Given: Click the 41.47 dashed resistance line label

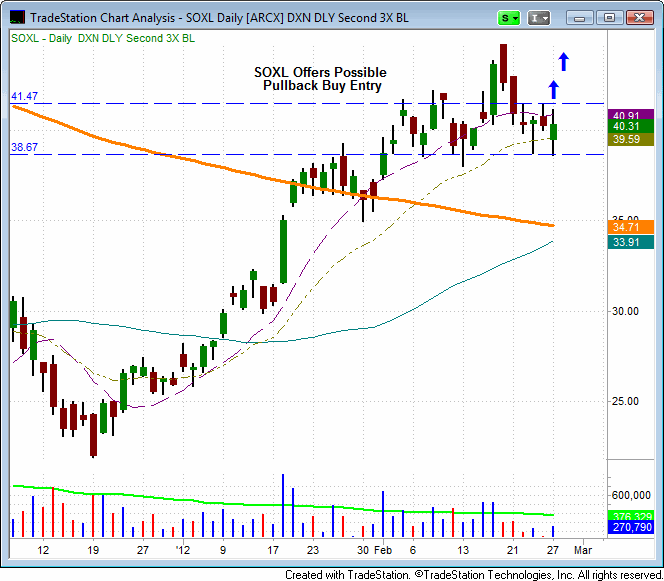Looking at the screenshot, I should coord(25,96).
